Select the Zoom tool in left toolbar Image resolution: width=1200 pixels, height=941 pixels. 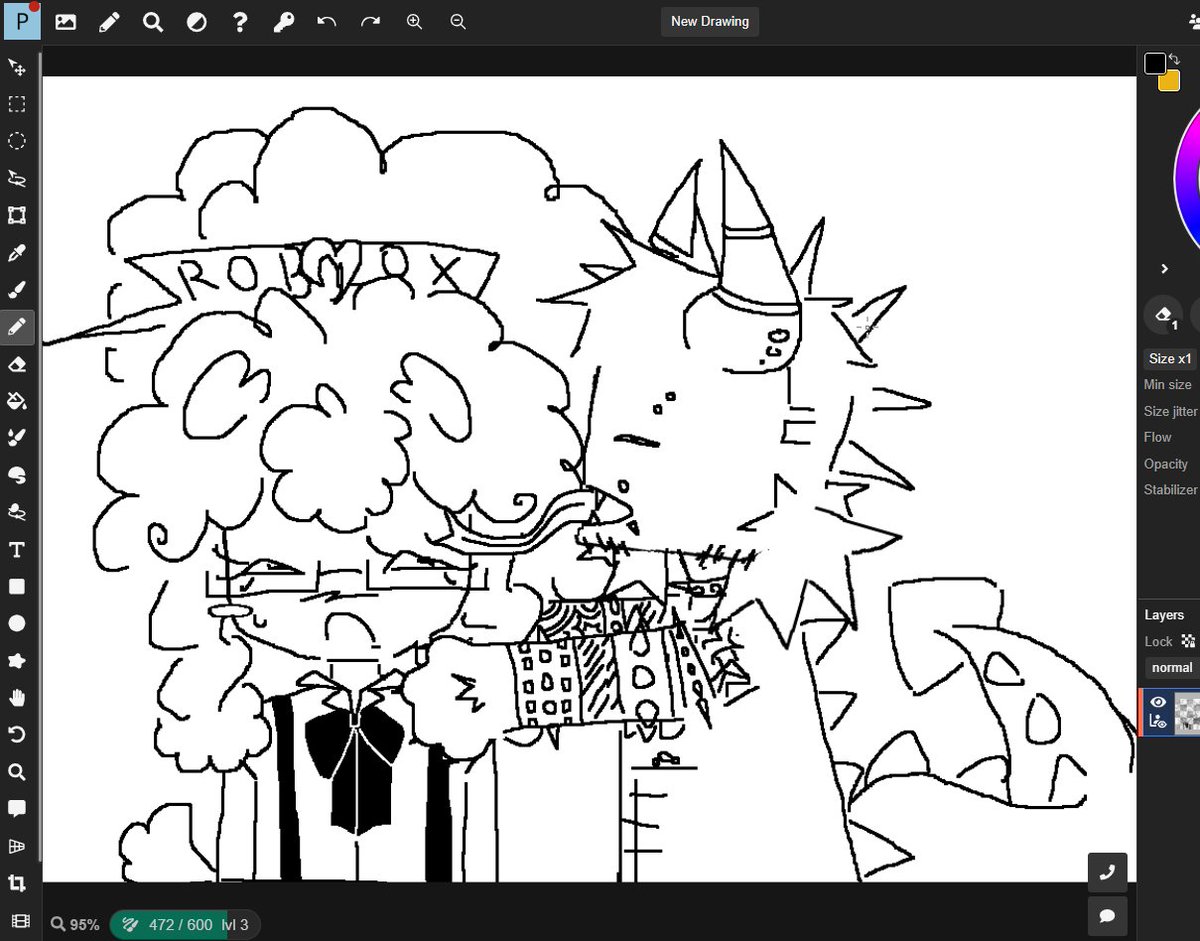click(17, 772)
